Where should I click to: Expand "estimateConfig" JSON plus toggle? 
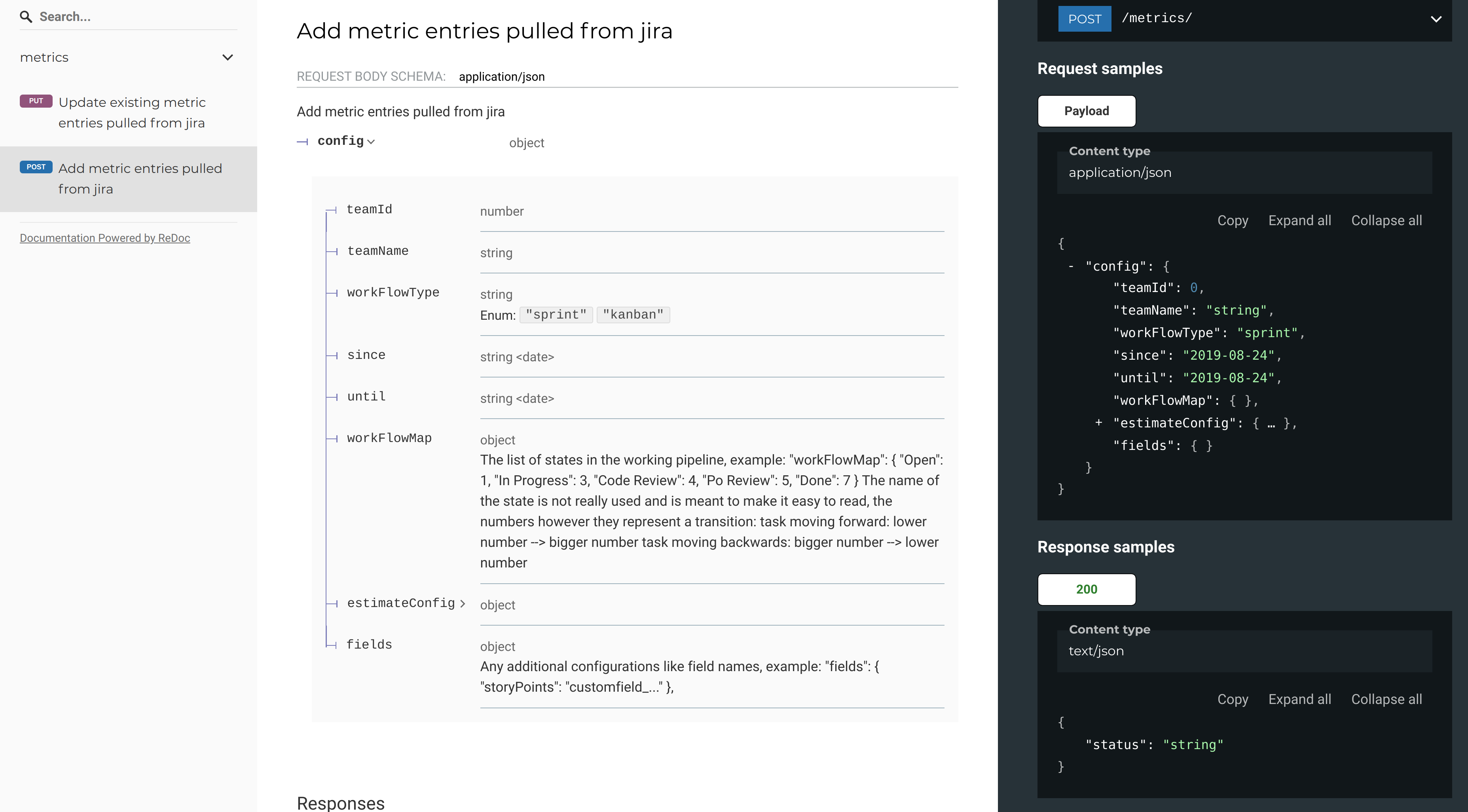point(1098,423)
